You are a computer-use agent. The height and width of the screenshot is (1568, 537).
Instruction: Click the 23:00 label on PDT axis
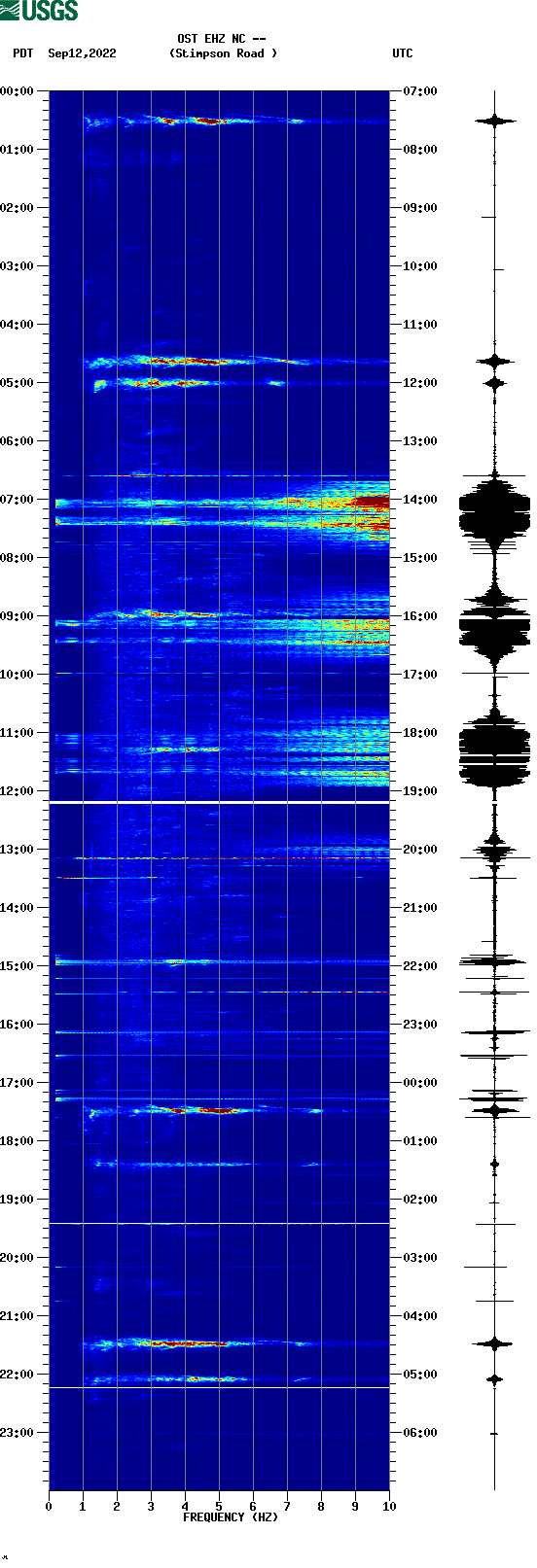pos(17,1433)
